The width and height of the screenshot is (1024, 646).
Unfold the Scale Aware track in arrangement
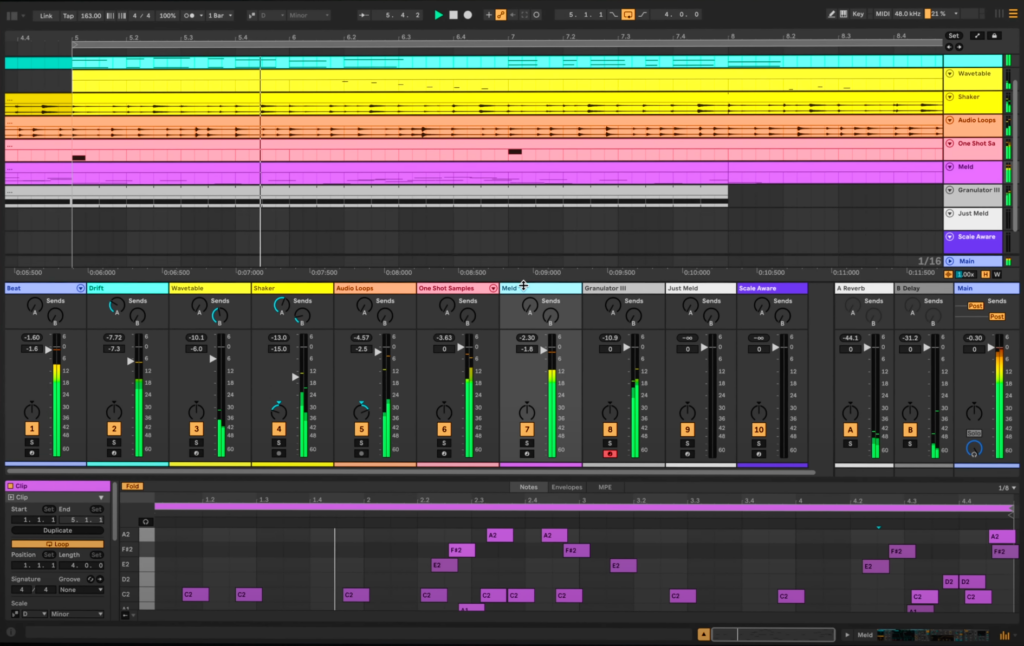tap(950, 237)
